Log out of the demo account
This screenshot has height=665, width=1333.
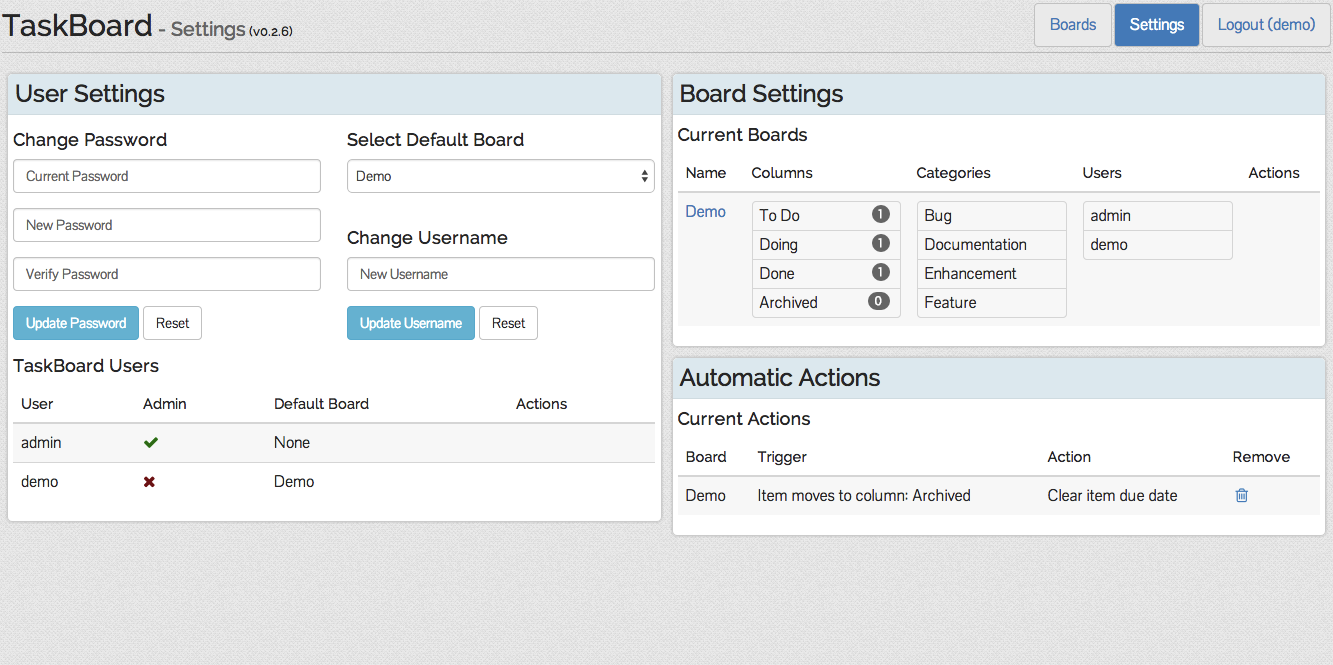(1266, 25)
